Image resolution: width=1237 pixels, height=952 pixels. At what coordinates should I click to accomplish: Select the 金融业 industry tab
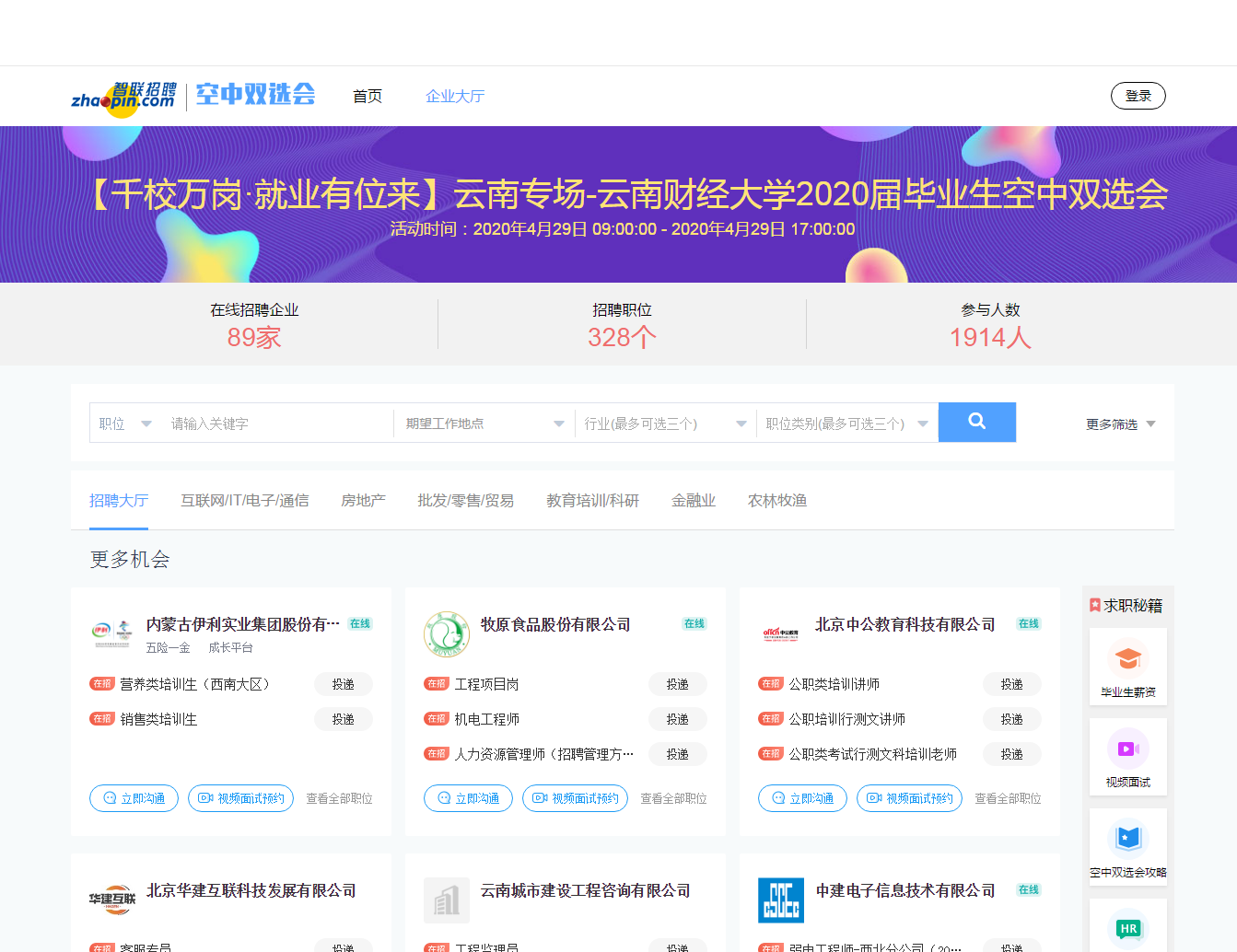coord(693,501)
